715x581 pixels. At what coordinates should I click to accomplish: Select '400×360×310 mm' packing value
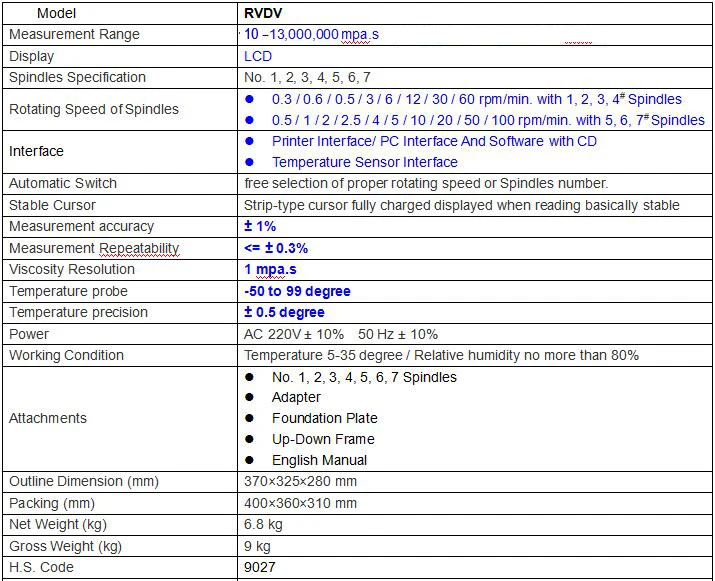tap(301, 503)
